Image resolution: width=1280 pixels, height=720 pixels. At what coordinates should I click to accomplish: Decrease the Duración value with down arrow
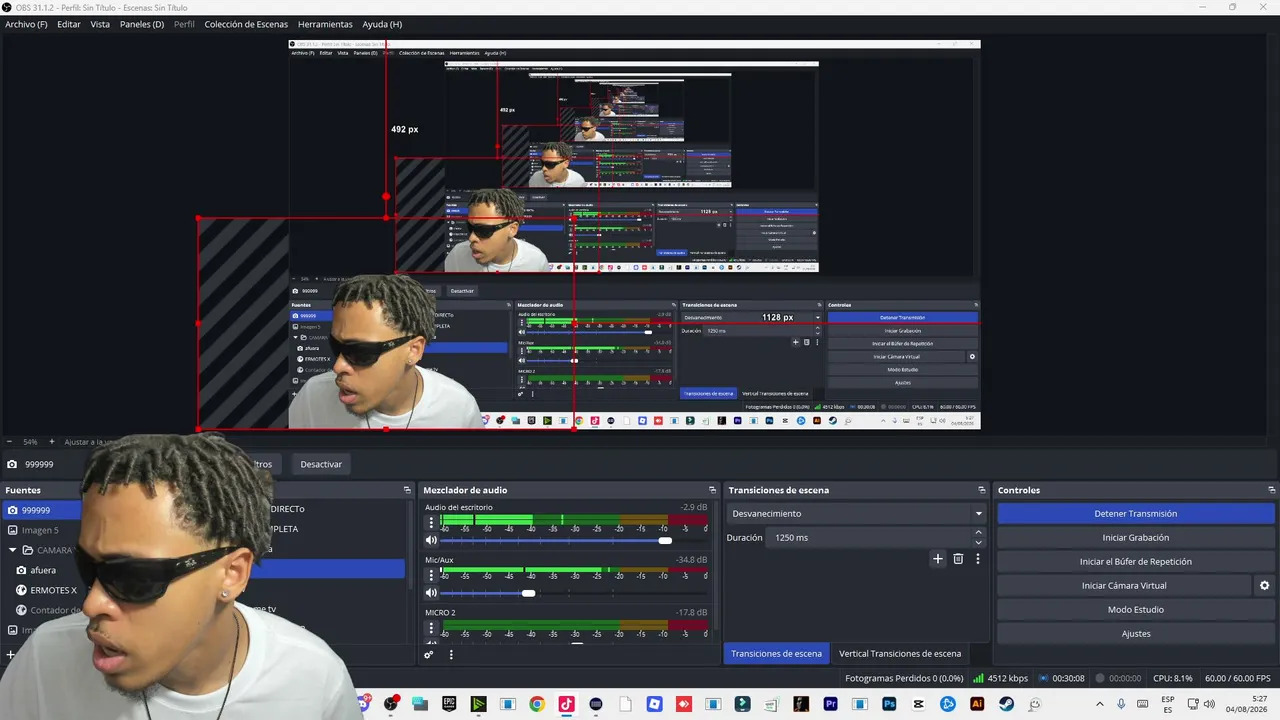[x=978, y=543]
